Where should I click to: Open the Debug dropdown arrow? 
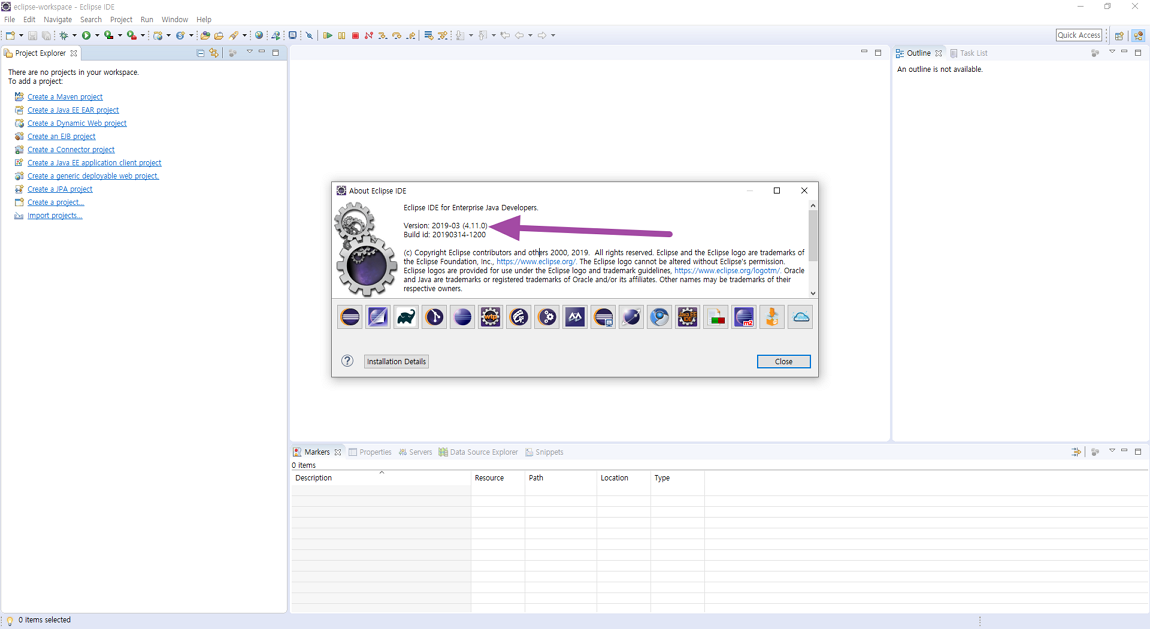coord(74,35)
